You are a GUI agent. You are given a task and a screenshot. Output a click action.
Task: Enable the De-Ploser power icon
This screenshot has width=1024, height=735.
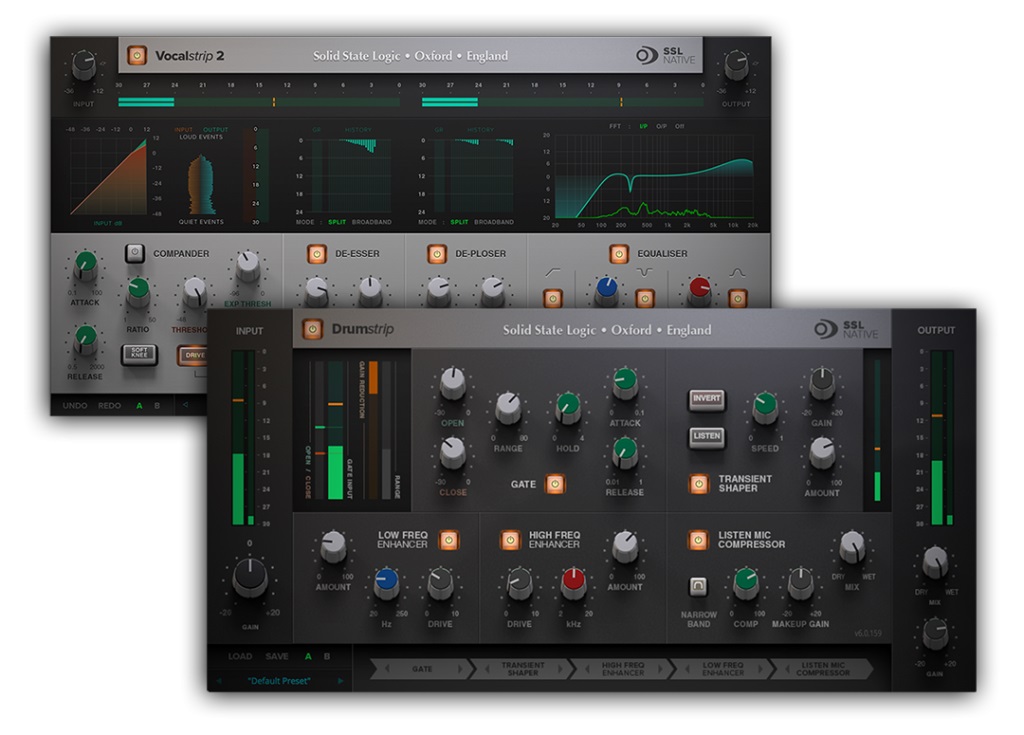[437, 253]
